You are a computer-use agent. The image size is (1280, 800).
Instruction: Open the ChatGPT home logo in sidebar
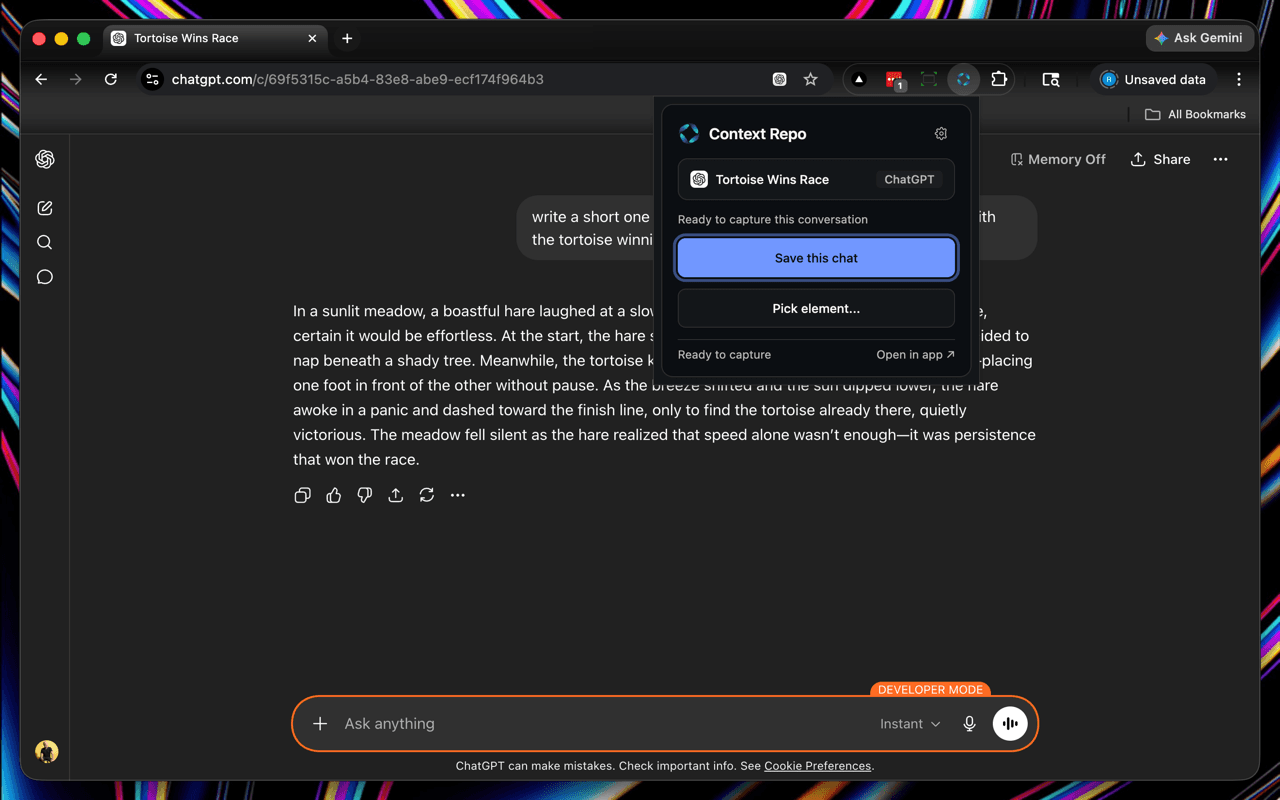pyautogui.click(x=45, y=159)
